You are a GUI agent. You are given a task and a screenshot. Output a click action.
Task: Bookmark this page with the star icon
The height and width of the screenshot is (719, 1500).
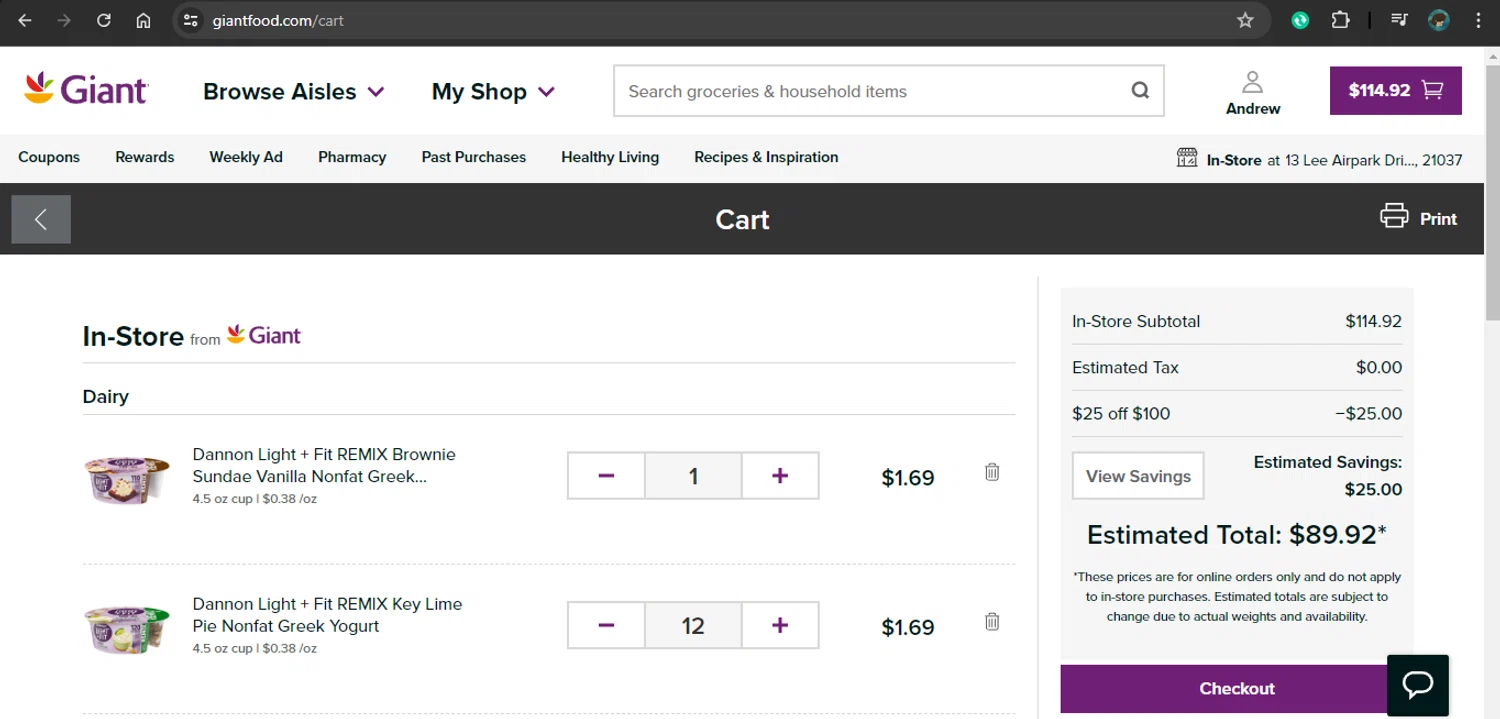pyautogui.click(x=1245, y=20)
